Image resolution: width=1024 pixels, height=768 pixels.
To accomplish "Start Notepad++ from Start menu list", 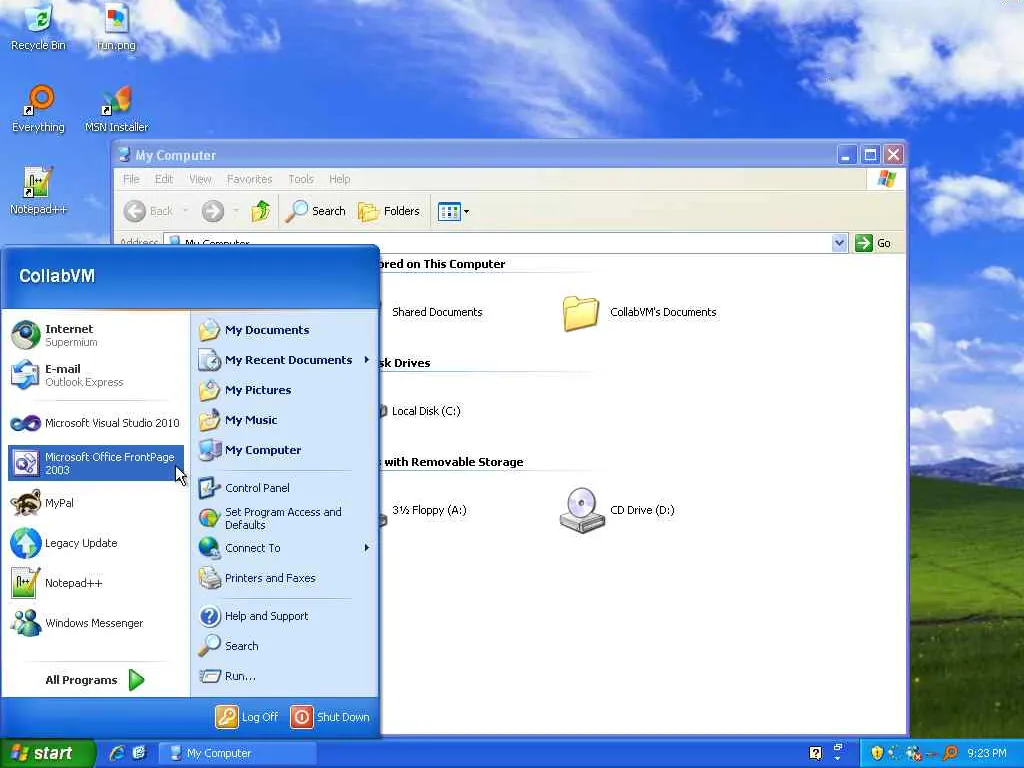I will pos(95,583).
